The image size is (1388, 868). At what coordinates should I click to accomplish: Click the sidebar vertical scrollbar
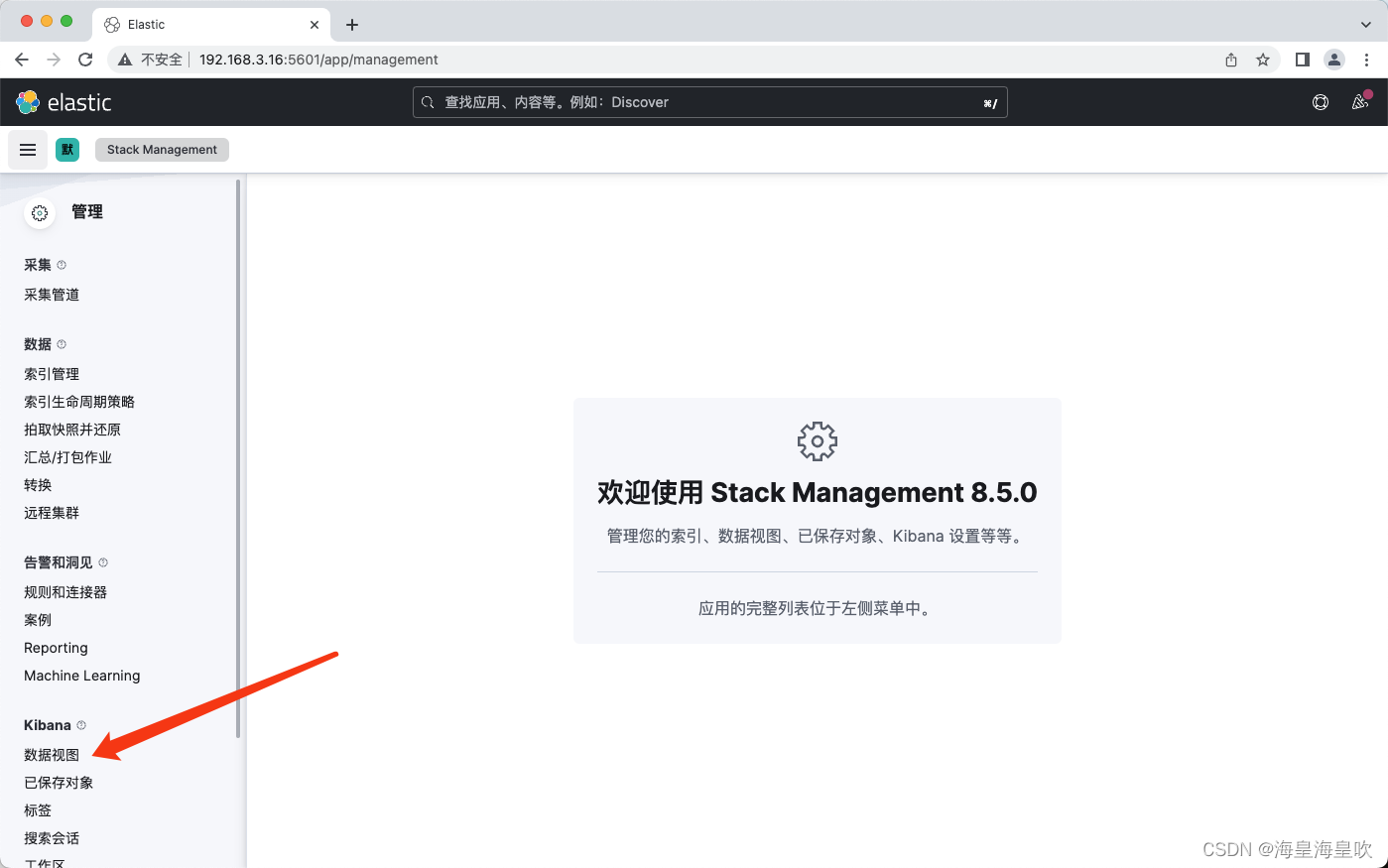click(238, 458)
